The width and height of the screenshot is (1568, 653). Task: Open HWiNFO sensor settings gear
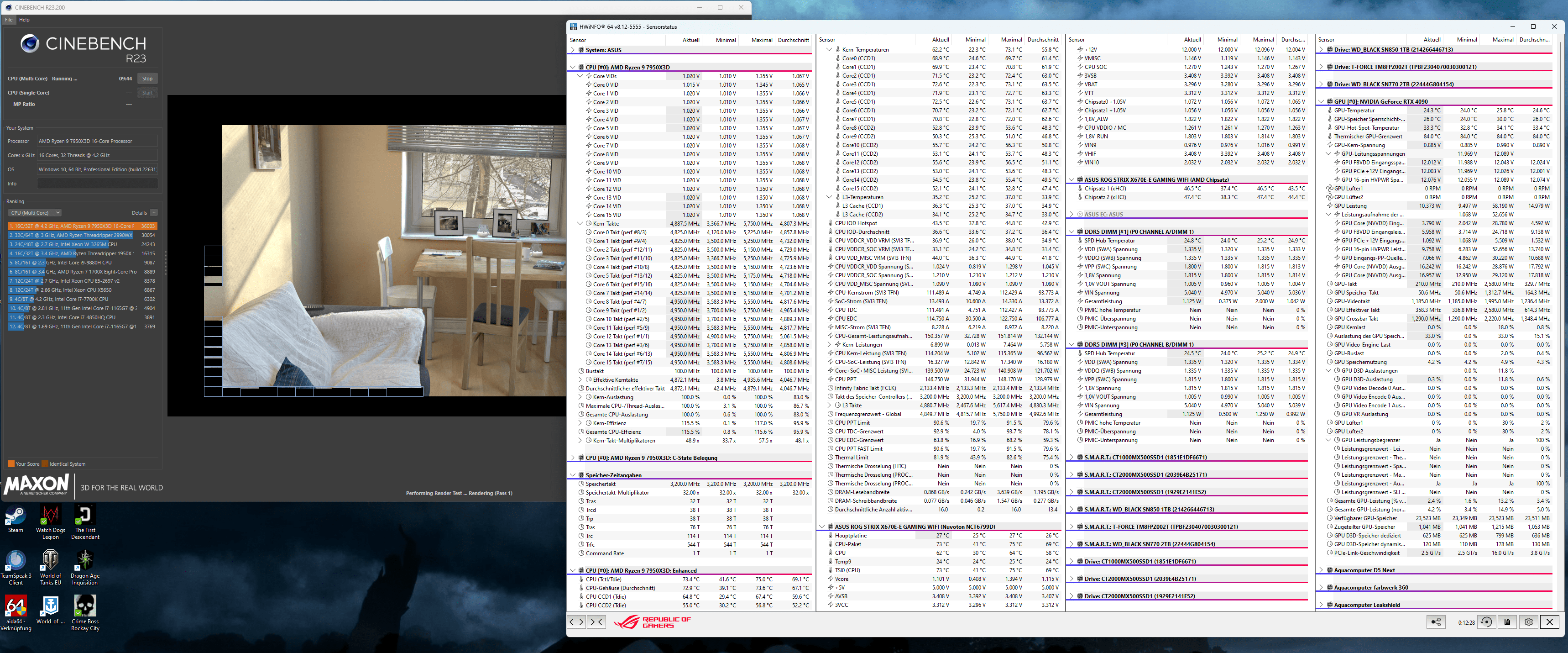(1528, 622)
